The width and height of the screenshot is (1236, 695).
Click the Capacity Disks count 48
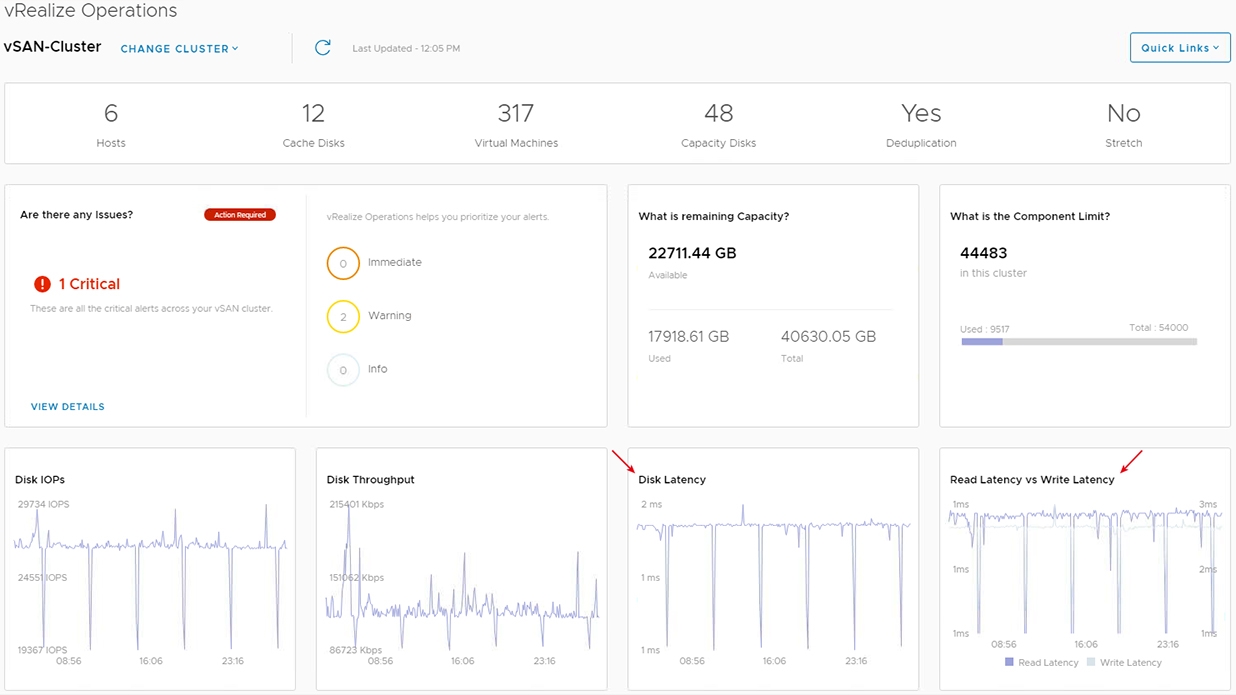tap(718, 113)
